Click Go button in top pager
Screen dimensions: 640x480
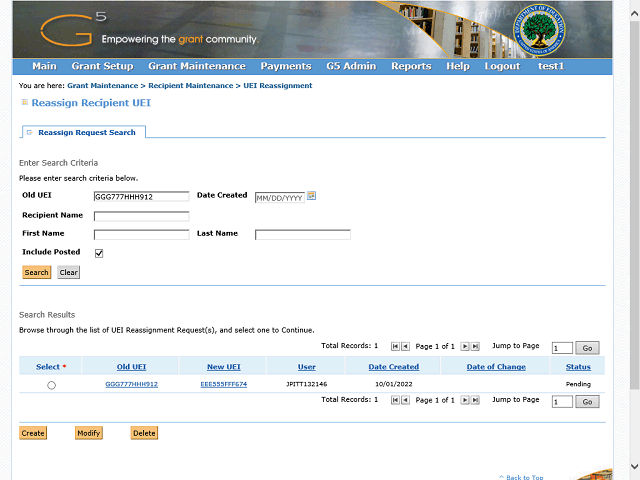point(587,348)
